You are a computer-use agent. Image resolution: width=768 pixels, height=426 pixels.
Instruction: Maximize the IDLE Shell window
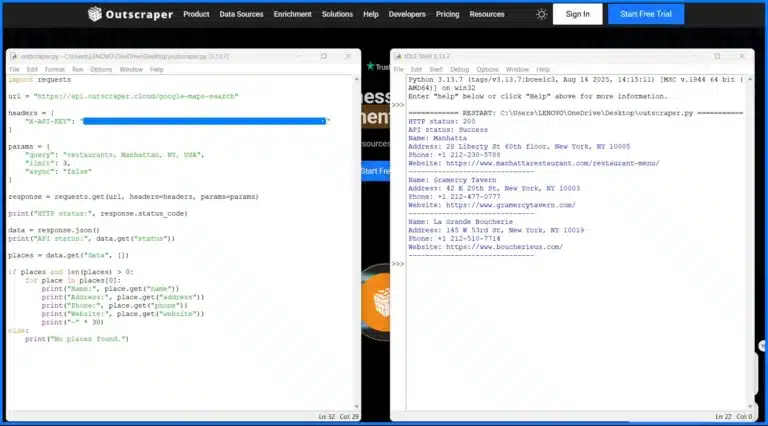(x=717, y=56)
